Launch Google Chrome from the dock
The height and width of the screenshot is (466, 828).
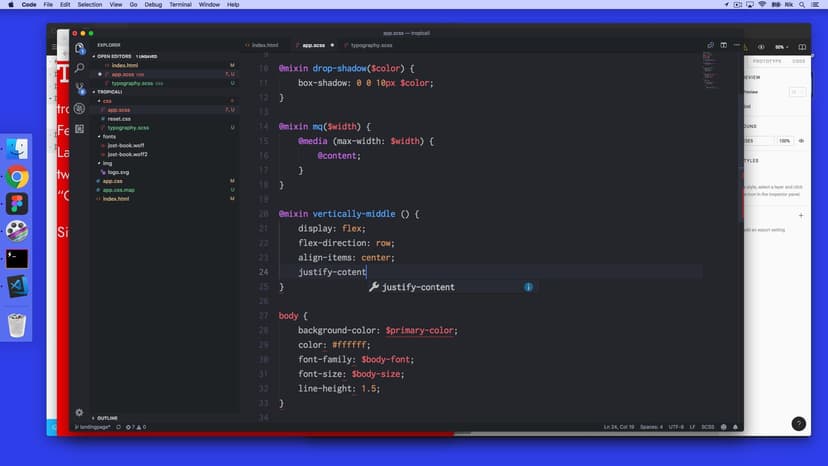pyautogui.click(x=17, y=177)
